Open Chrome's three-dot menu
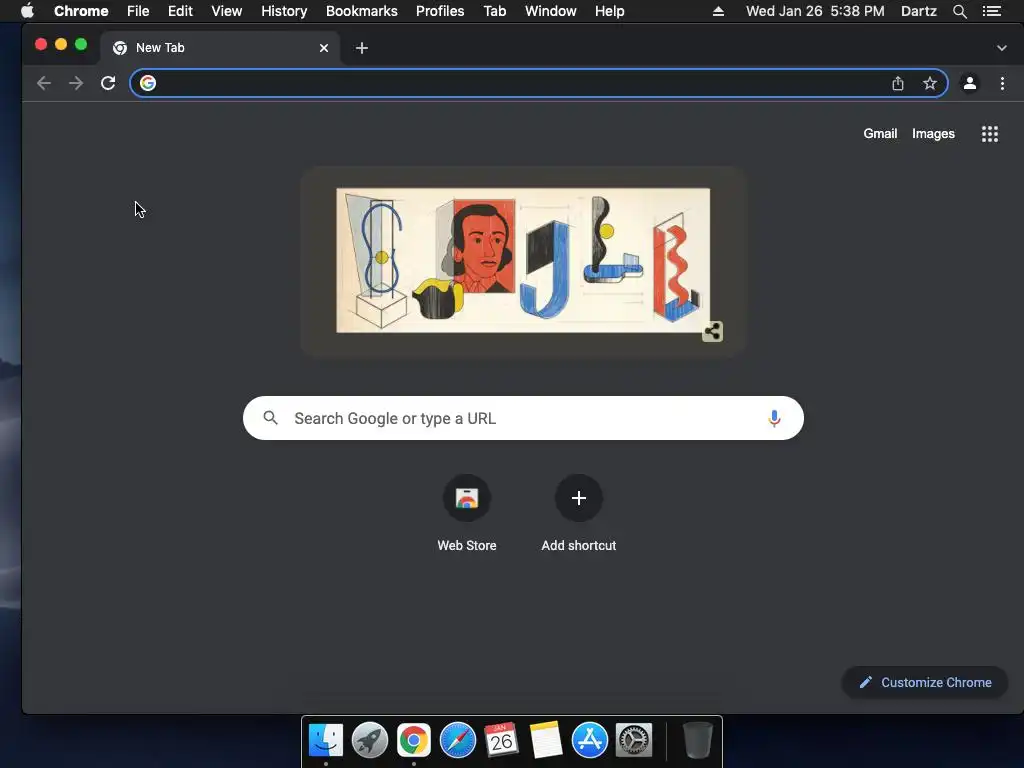 pos(1002,83)
